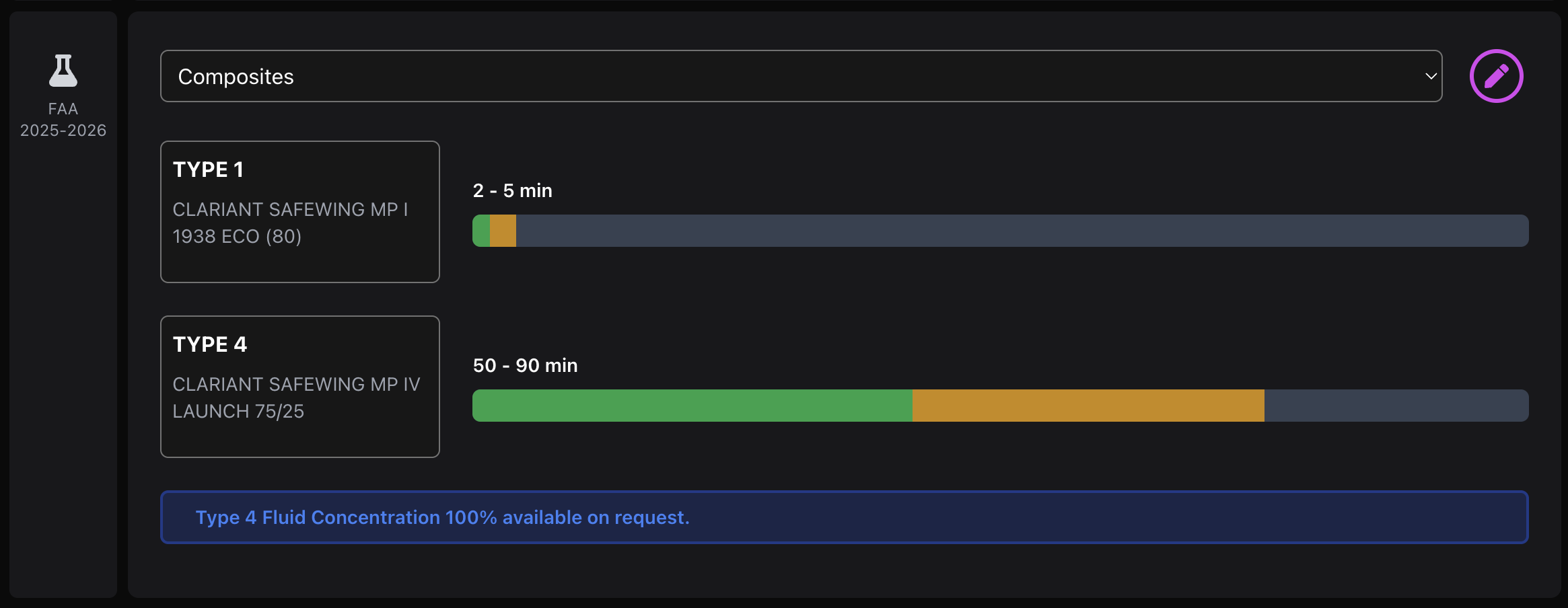Click green segment of the Type 1 bar
Viewport: 1568px width, 608px height.
(481, 231)
